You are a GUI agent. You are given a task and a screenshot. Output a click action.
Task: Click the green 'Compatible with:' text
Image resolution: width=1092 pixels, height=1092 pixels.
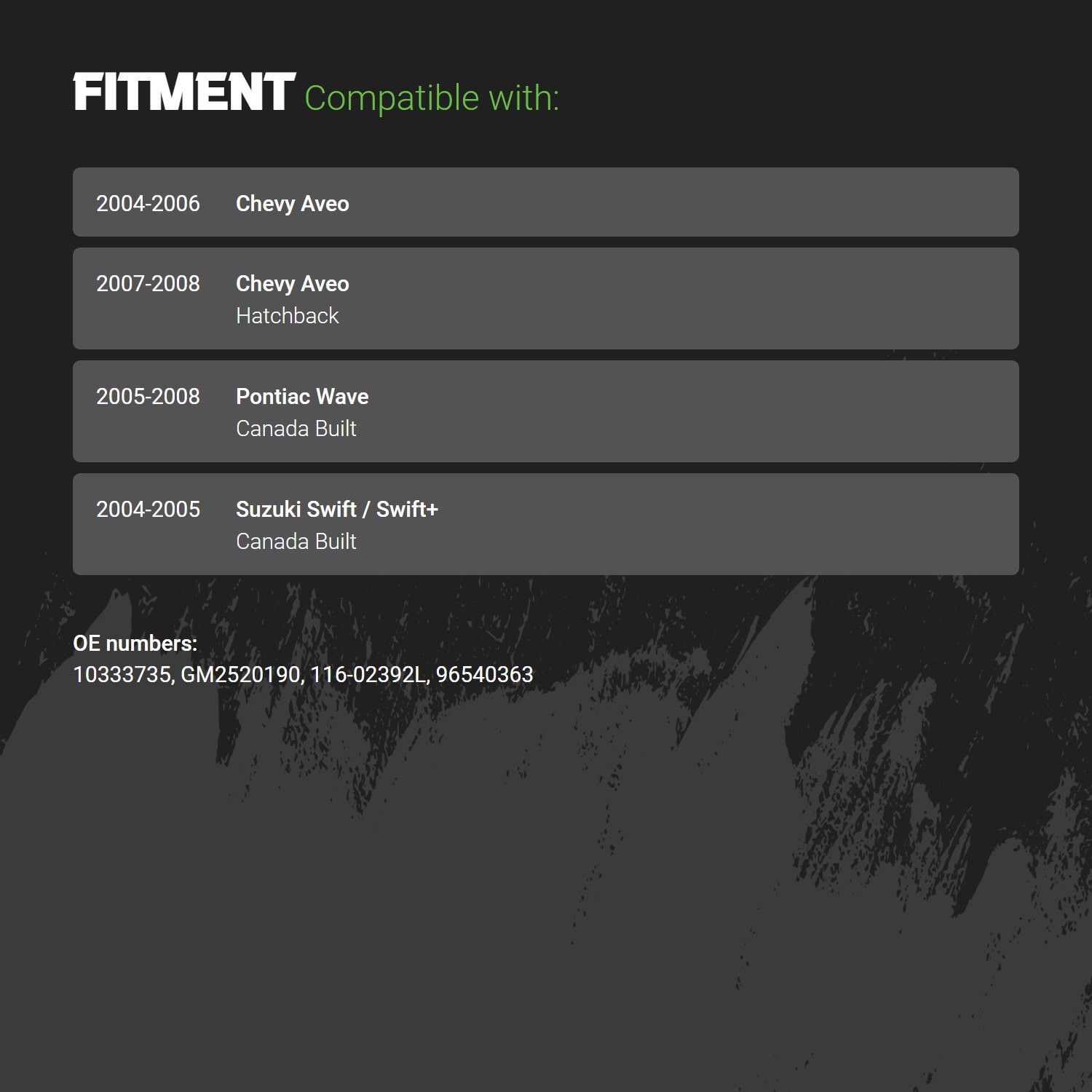tap(432, 98)
